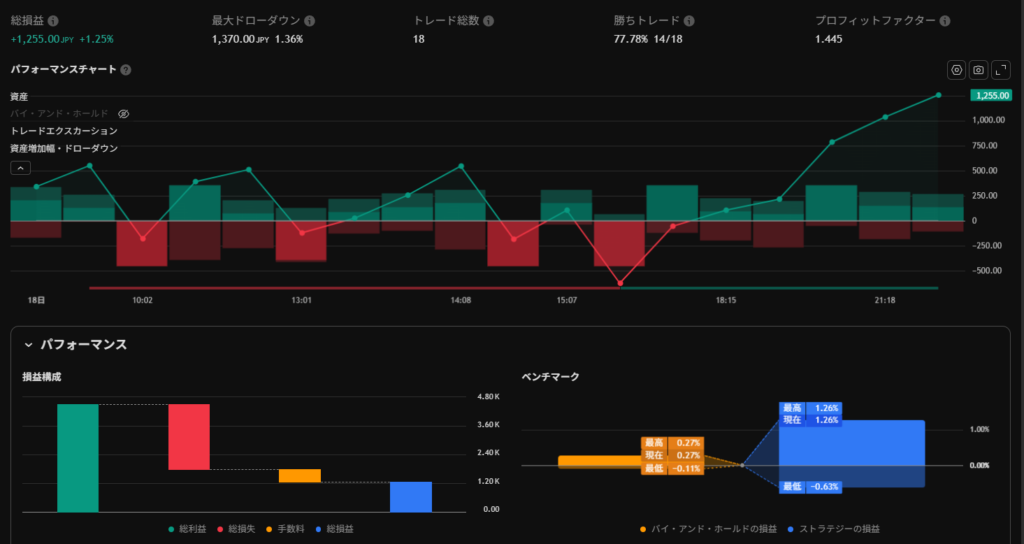Click the lowest red equity point on chart
Image resolution: width=1024 pixels, height=544 pixels.
coord(620,283)
